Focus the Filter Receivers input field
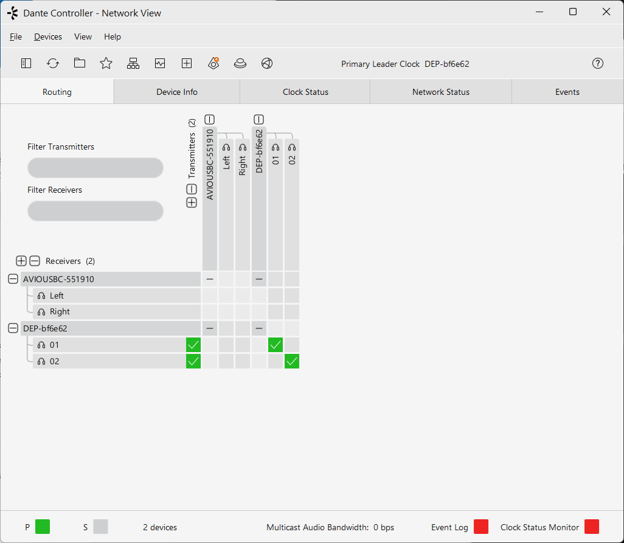This screenshot has width=624, height=543. [x=95, y=211]
